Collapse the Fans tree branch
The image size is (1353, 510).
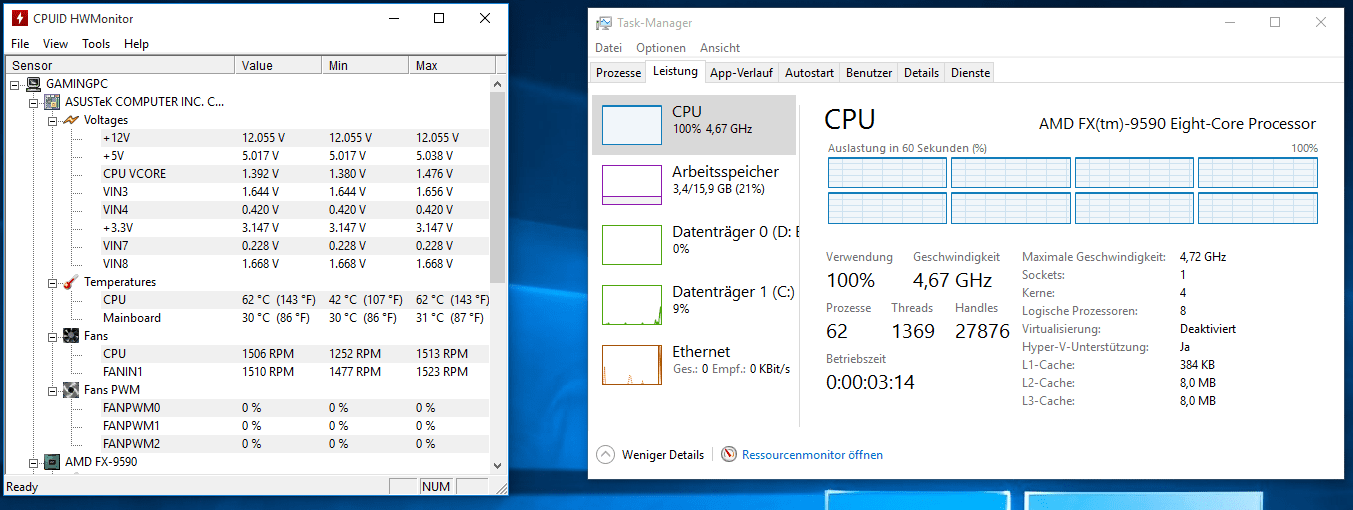52,336
